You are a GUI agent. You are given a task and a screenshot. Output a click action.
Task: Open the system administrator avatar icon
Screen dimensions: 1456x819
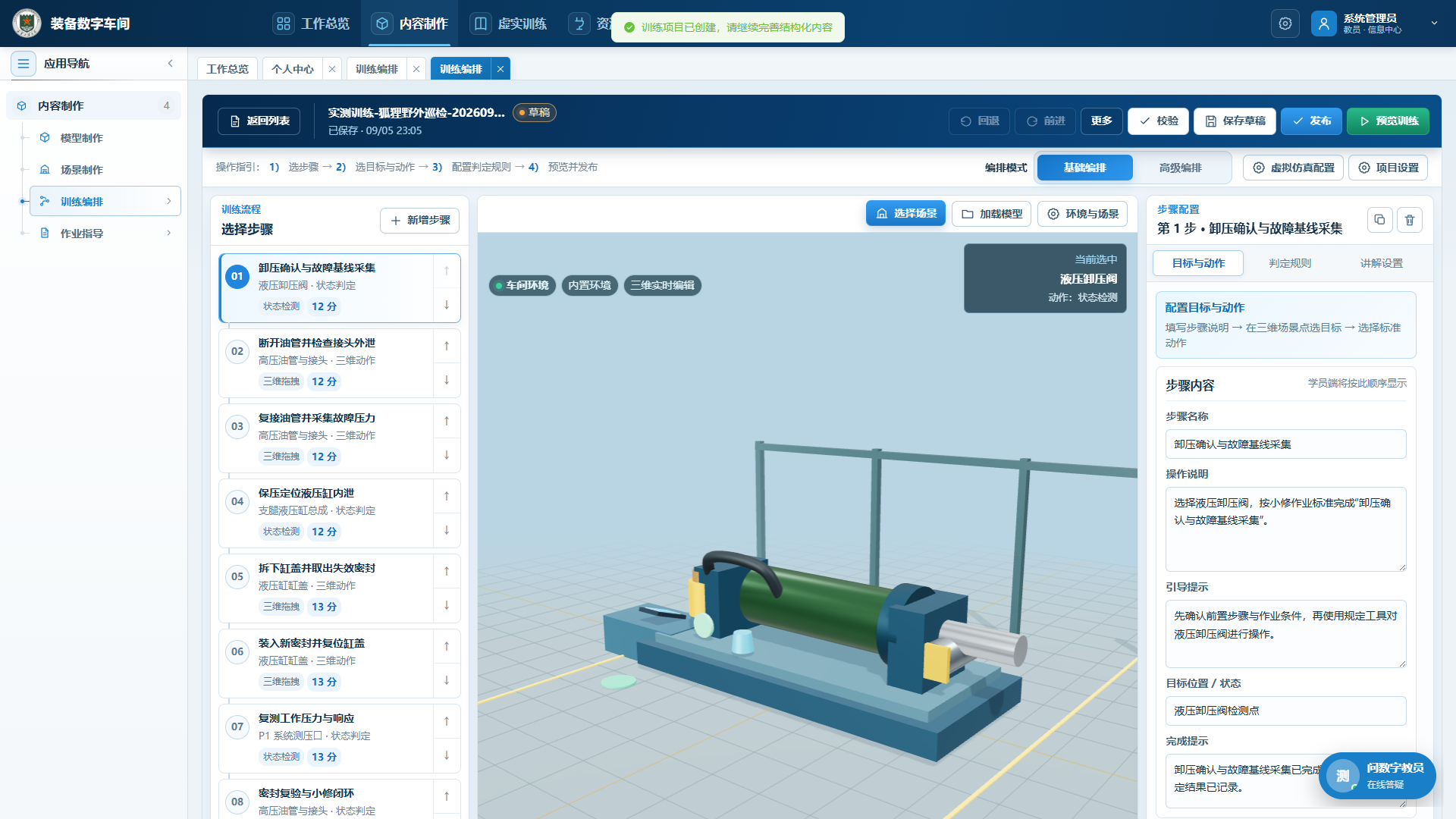pyautogui.click(x=1323, y=24)
